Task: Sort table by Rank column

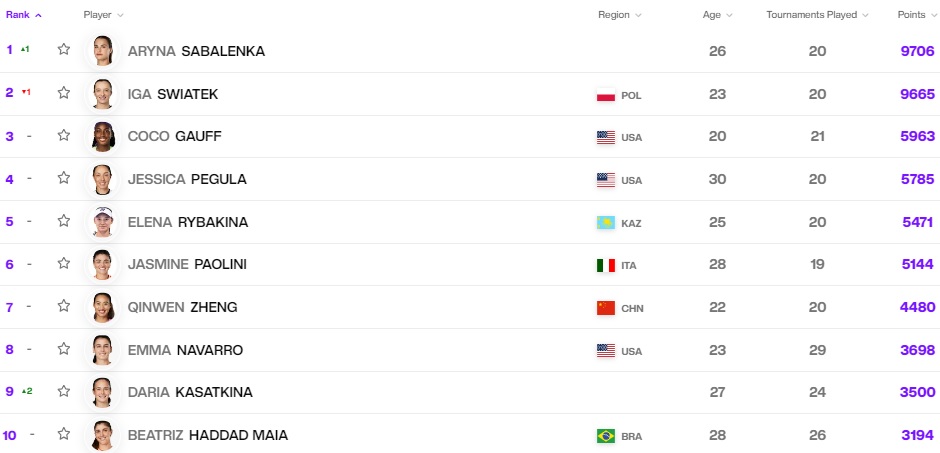Action: [24, 15]
